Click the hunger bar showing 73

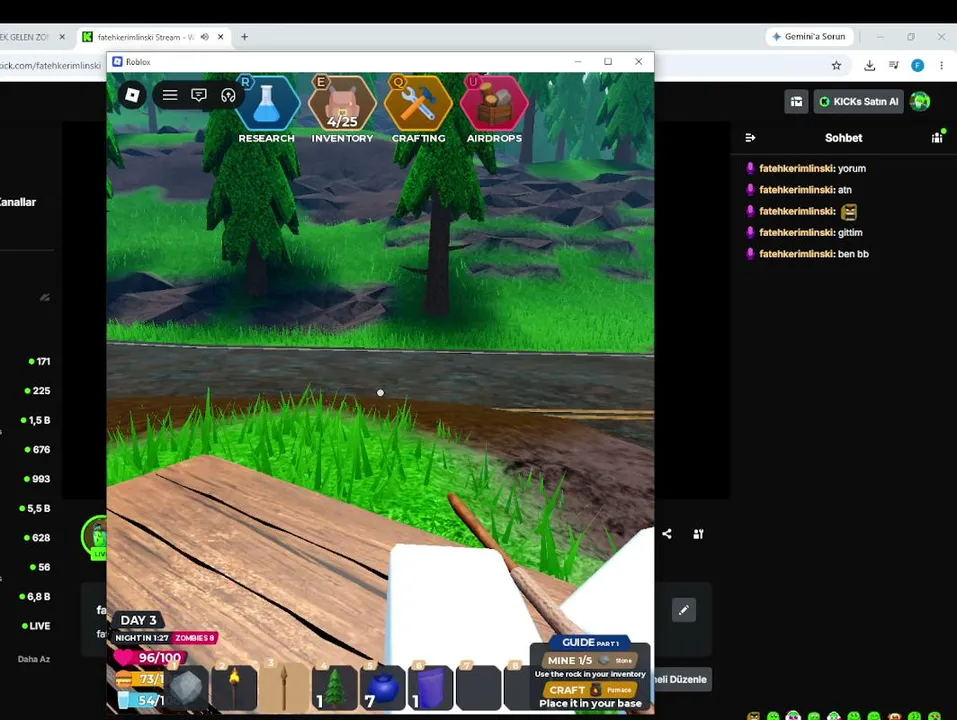tap(140, 679)
